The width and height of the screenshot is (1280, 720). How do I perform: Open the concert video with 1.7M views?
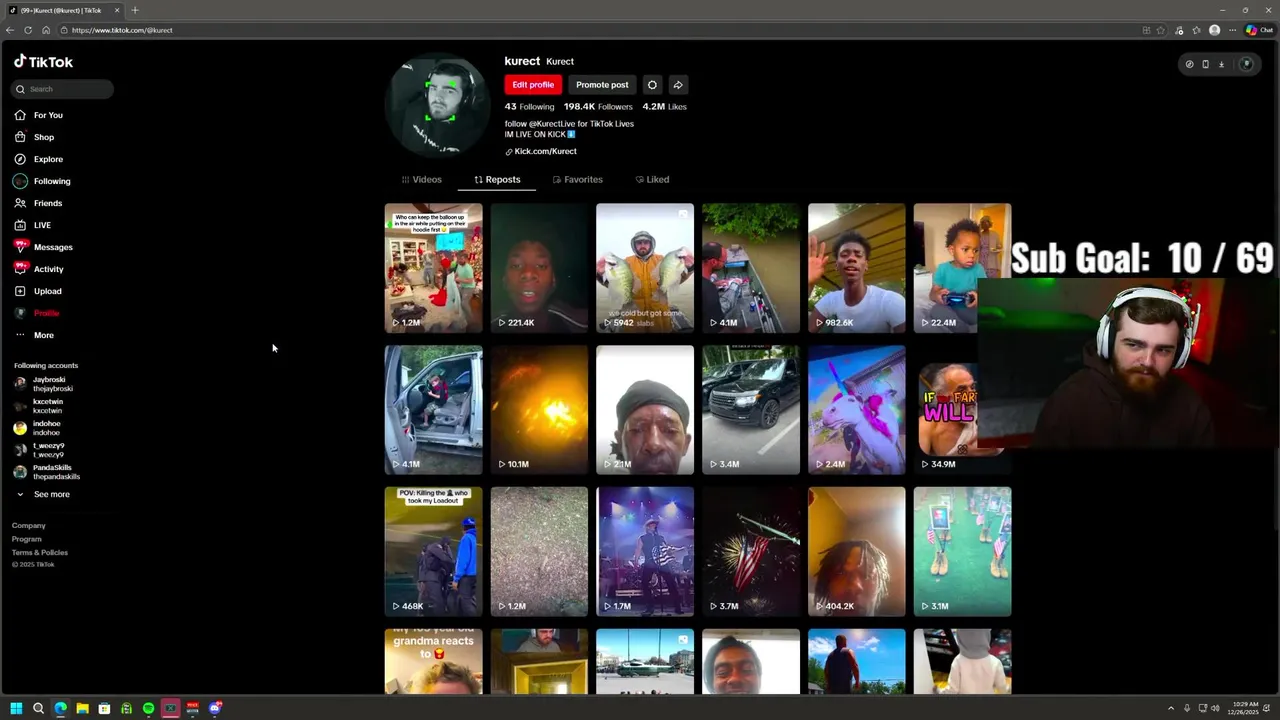[645, 552]
